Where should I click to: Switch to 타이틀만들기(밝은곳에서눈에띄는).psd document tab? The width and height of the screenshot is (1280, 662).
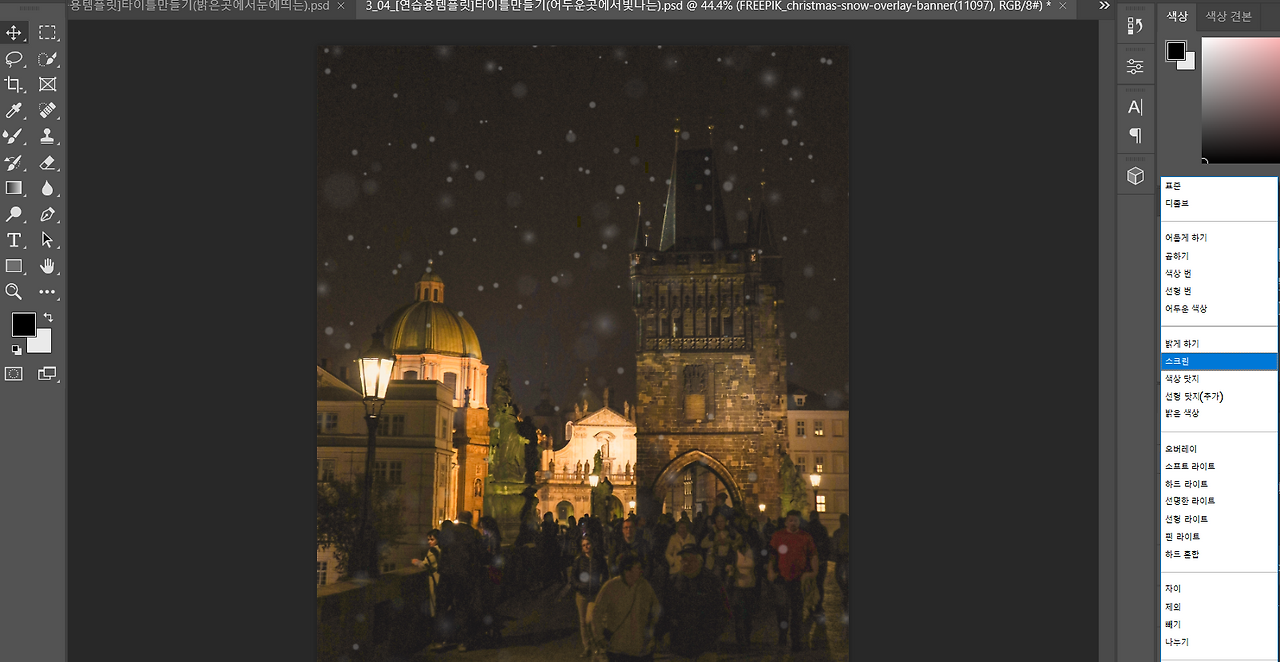click(x=199, y=6)
